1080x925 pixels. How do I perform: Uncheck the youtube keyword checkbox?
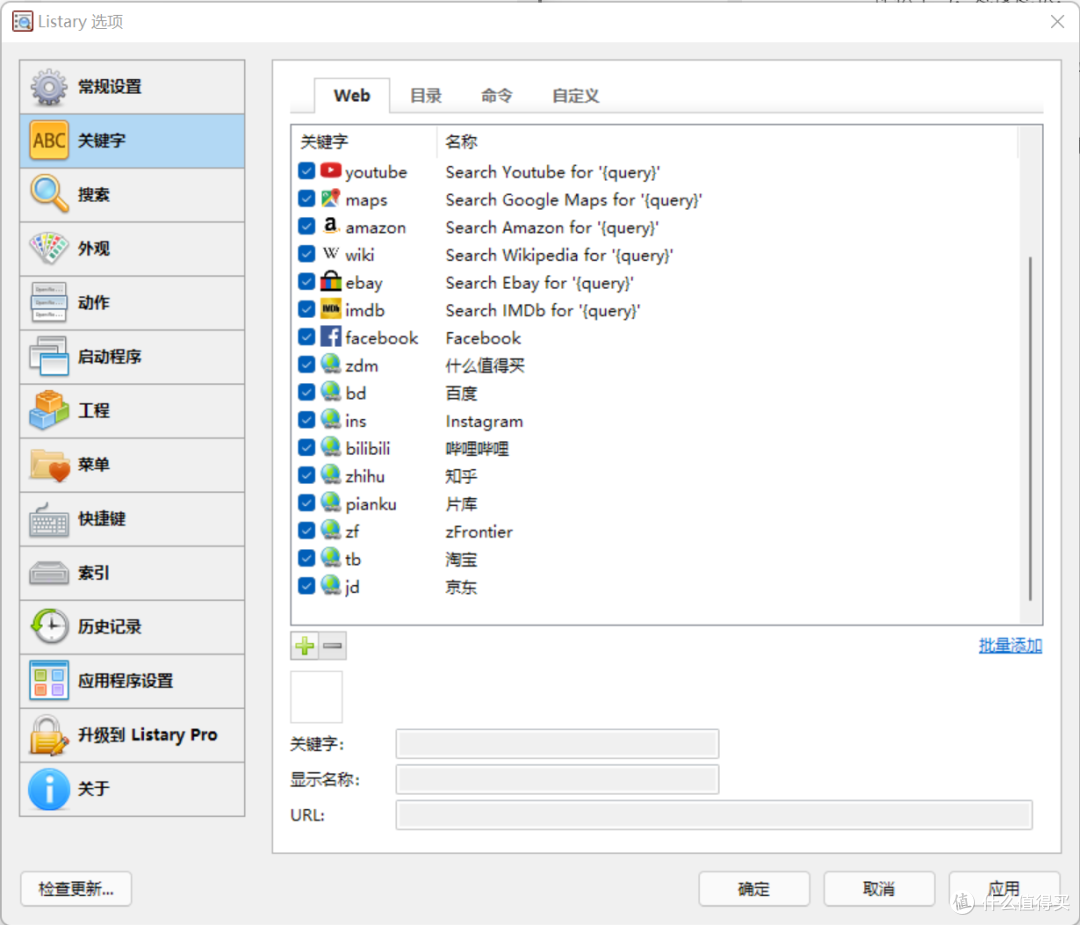pos(307,171)
